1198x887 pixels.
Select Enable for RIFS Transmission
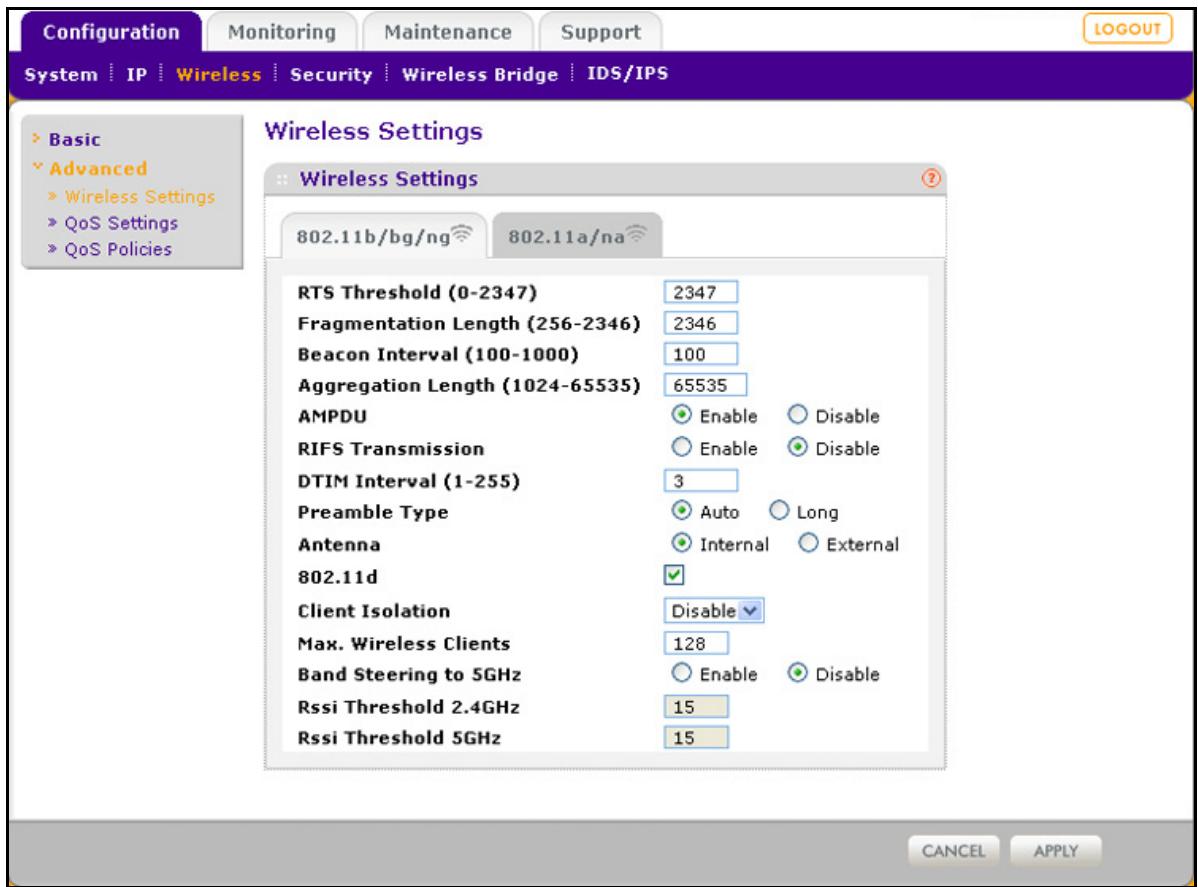coord(681,448)
